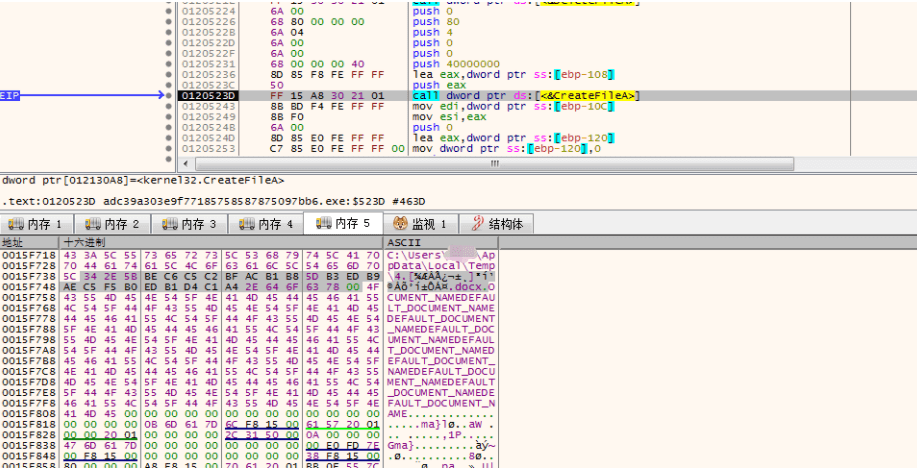This screenshot has height=470, width=917.
Task: Toggle breakpoint dot at address 01205236
Action: click(x=169, y=74)
